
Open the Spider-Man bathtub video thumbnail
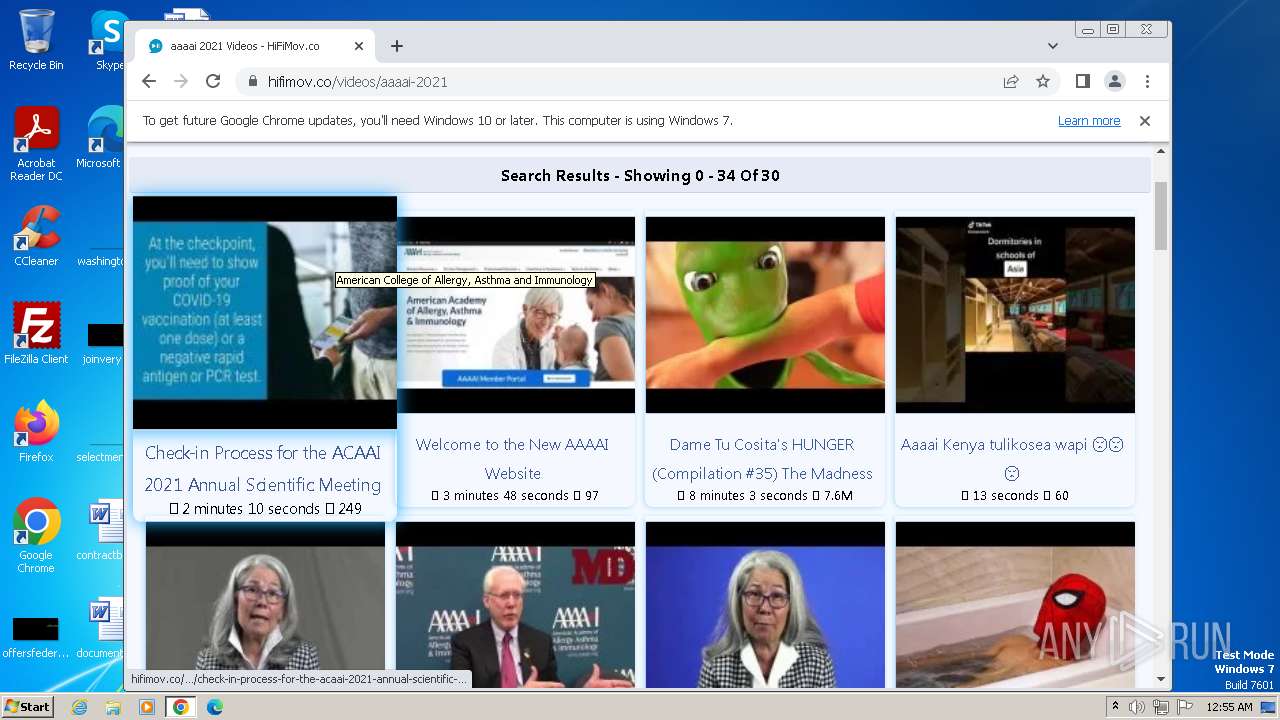tap(1015, 605)
